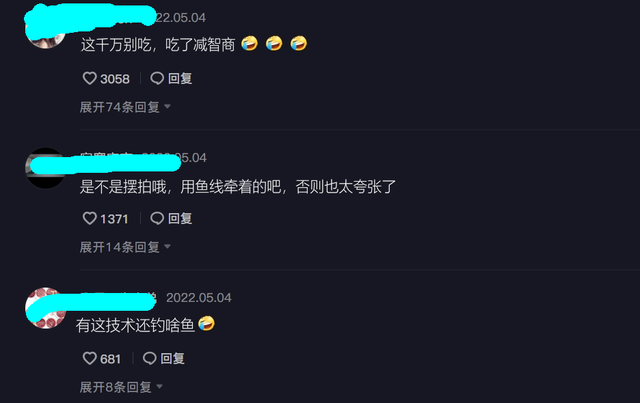The width and height of the screenshot is (640, 403).
Task: Like the comment with 1371 likes
Action: (89, 218)
